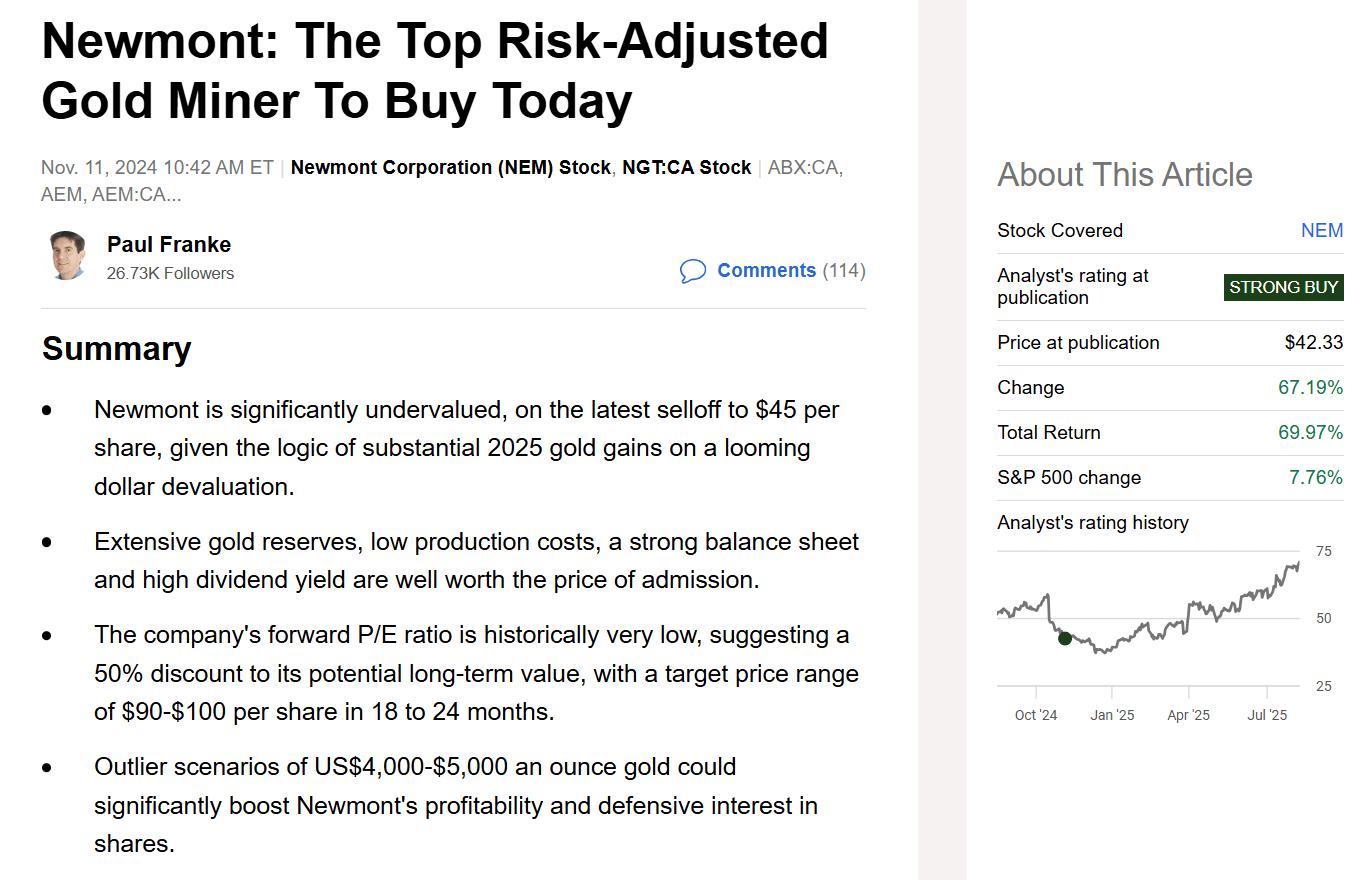Screen dimensions: 1371x880
Task: Select the green rating marker on the chart
Action: pyautogui.click(x=1065, y=637)
